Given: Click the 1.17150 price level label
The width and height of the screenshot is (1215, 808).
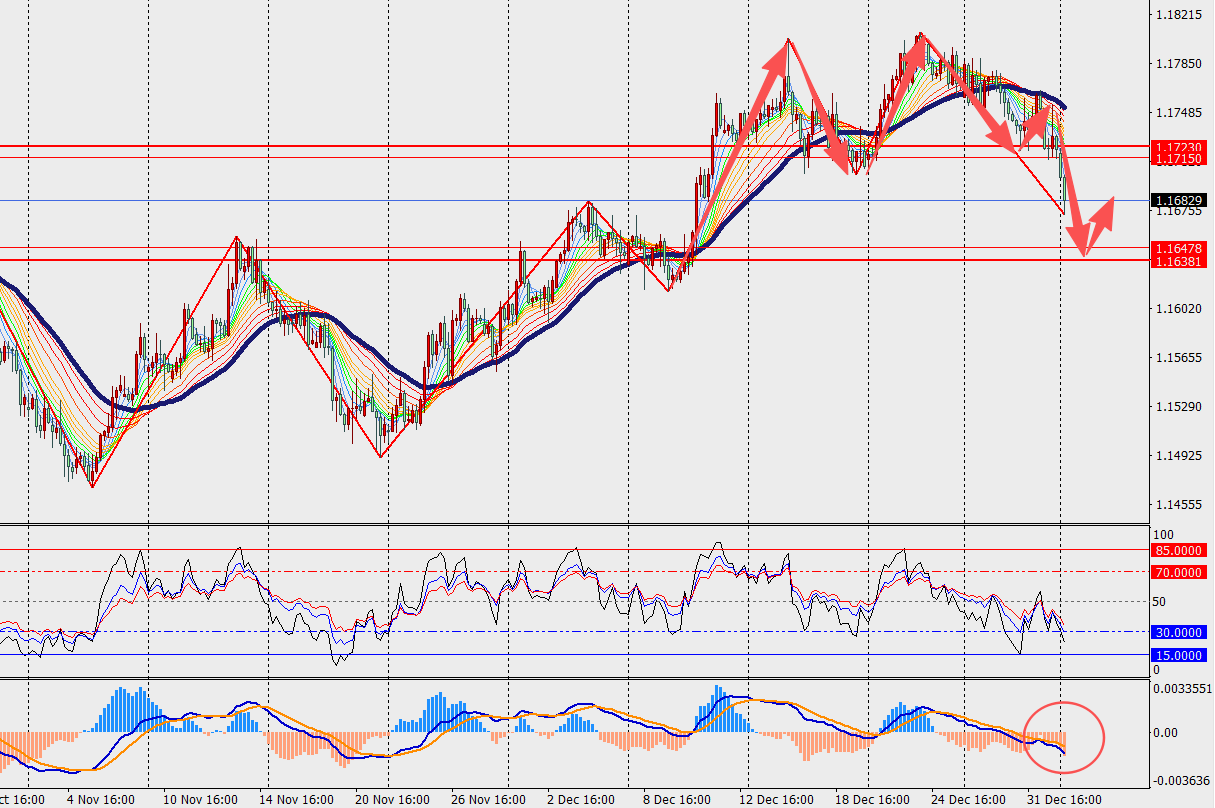Looking at the screenshot, I should pyautogui.click(x=1176, y=159).
